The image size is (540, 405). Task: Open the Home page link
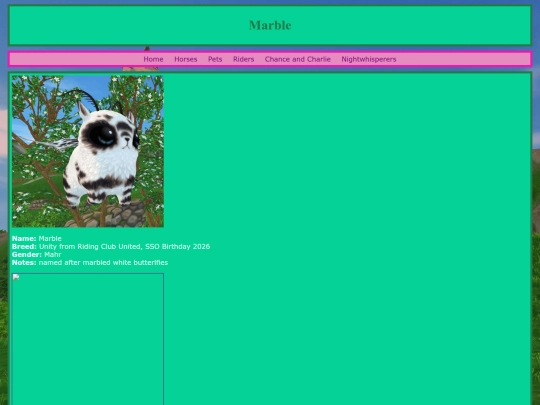153,59
